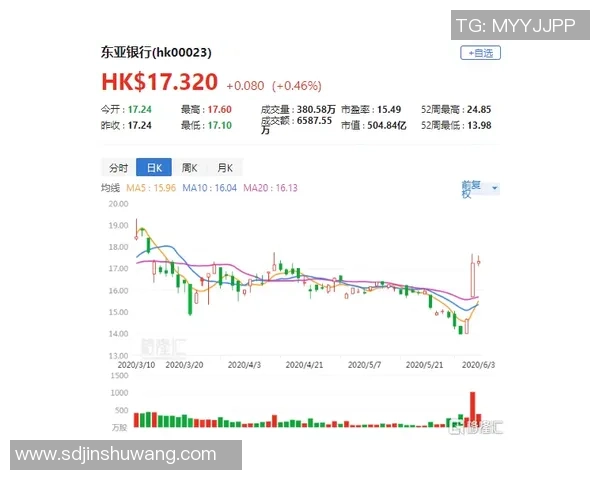
Task: Switch to the 分时 intraday tab
Action: click(119, 168)
